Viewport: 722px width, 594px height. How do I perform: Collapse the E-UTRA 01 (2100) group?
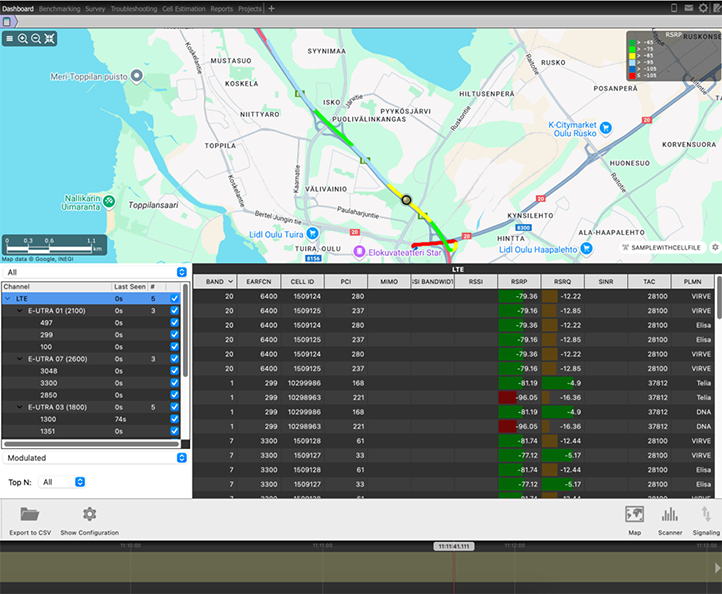click(20, 311)
